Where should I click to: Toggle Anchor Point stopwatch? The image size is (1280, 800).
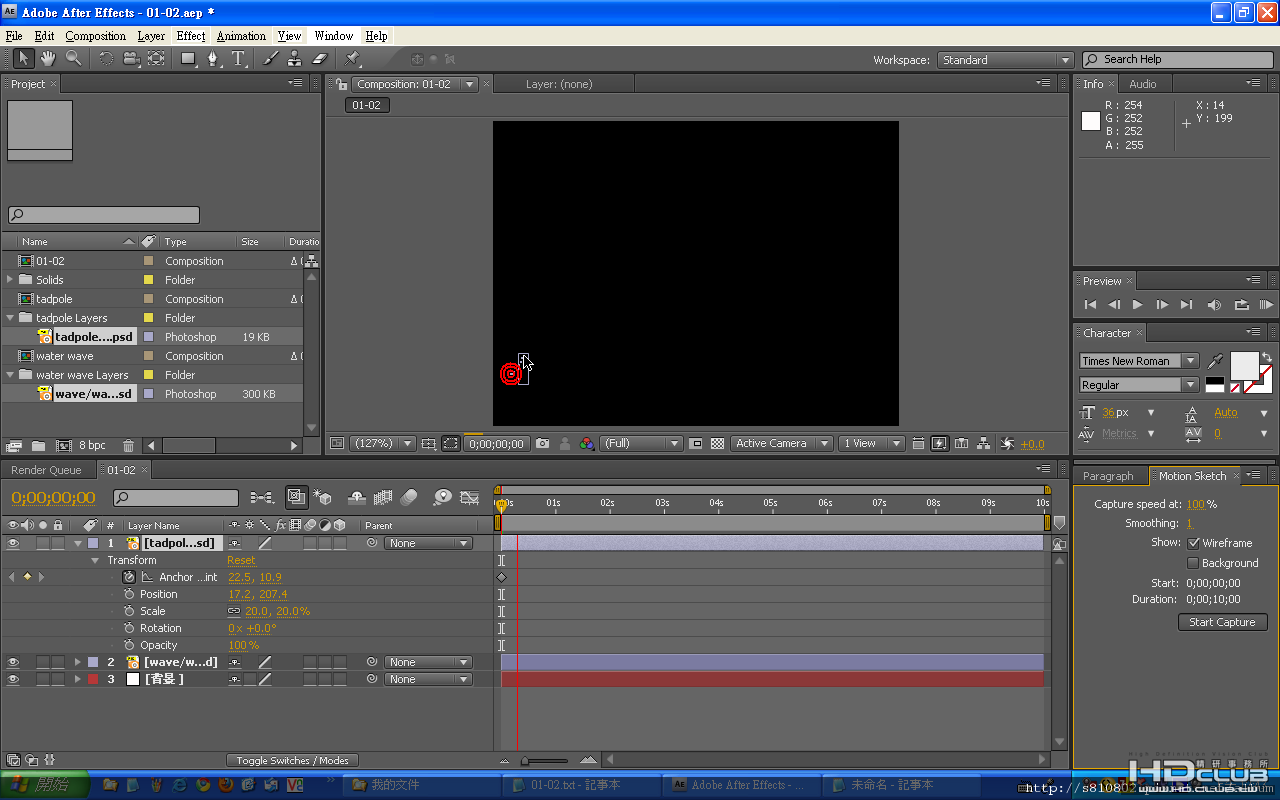click(129, 577)
